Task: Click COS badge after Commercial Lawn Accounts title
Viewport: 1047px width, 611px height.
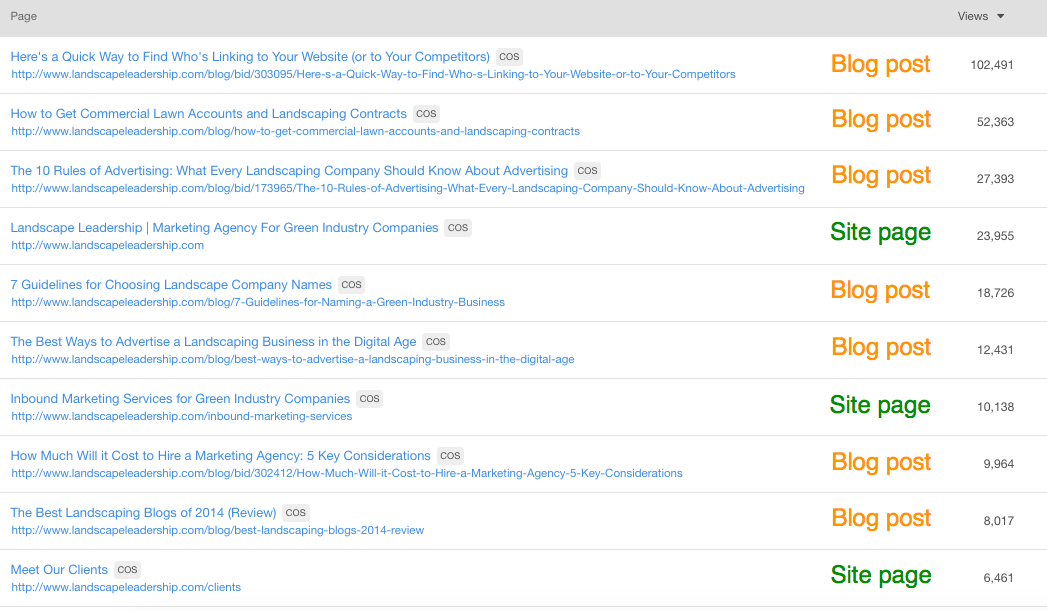Action: 427,114
